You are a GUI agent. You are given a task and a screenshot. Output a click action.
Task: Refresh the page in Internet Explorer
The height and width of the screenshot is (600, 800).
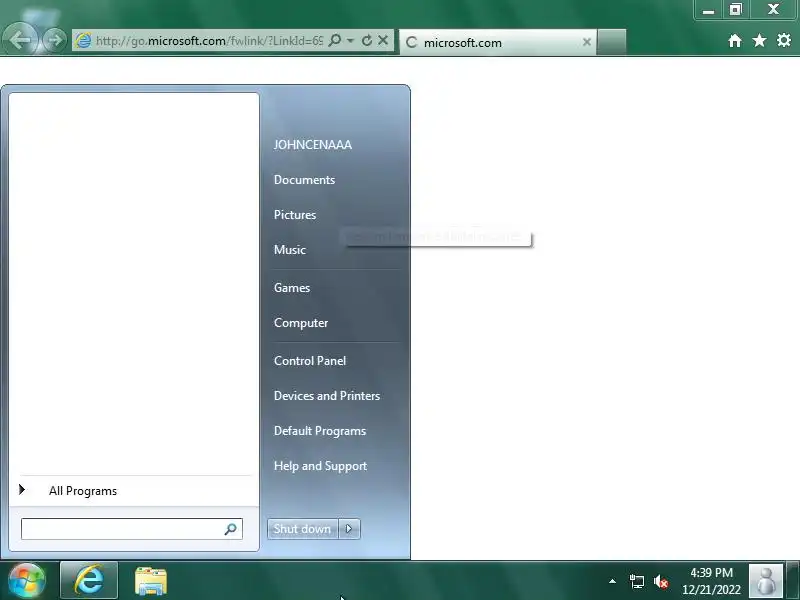pyautogui.click(x=366, y=40)
